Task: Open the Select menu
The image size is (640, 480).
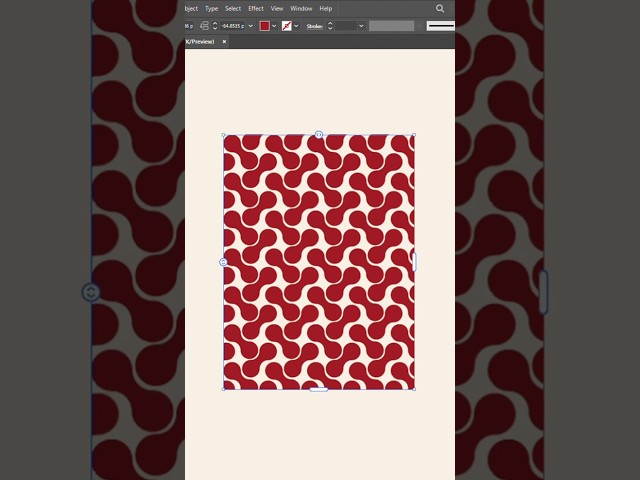Action: click(x=233, y=9)
